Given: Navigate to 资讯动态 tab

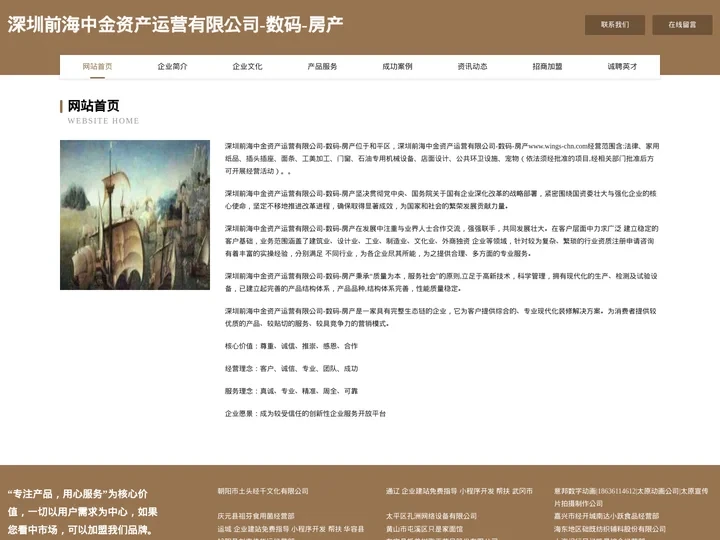Looking at the screenshot, I should (472, 67).
